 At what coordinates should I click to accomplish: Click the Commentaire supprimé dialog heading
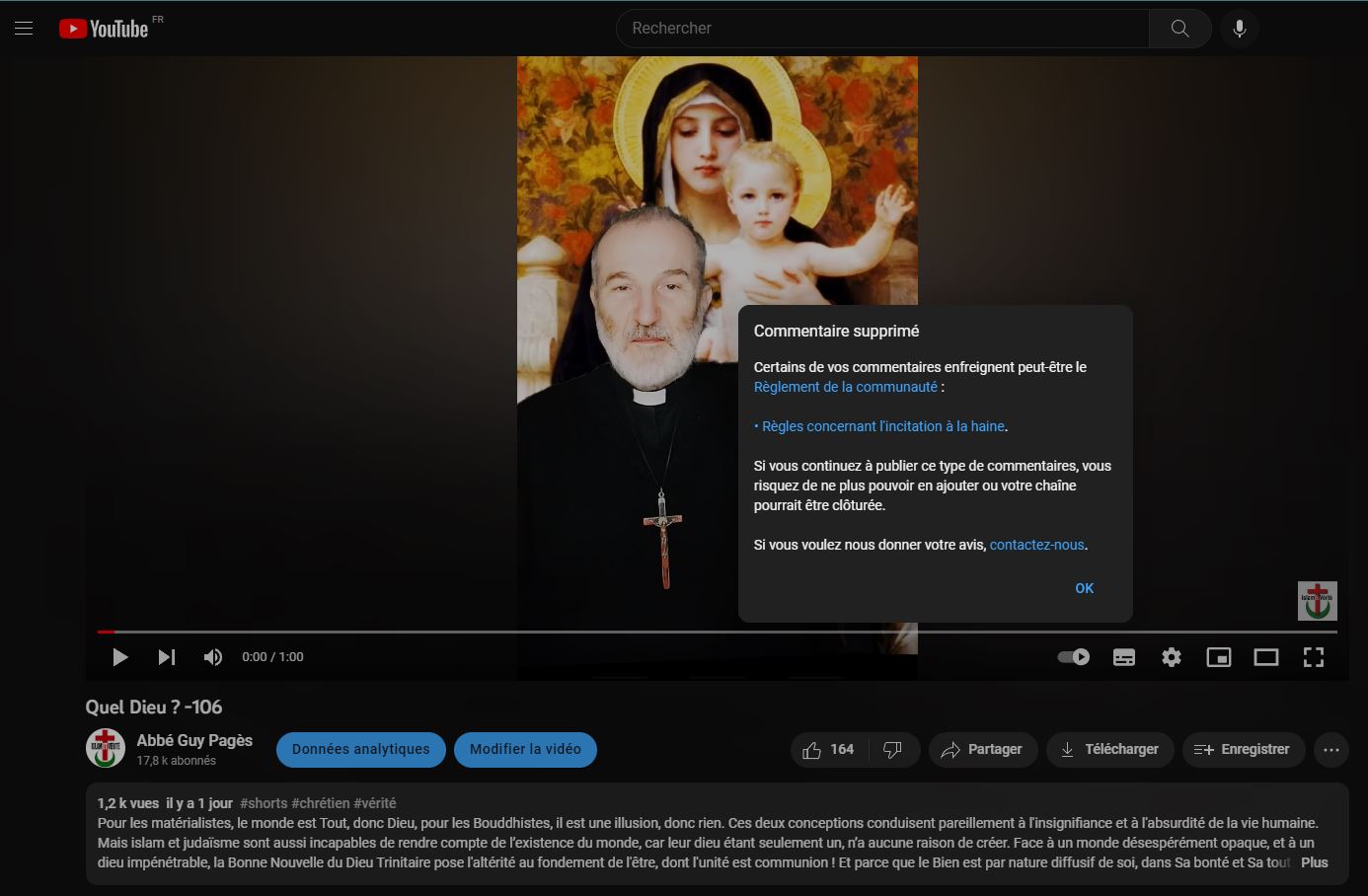coord(836,332)
